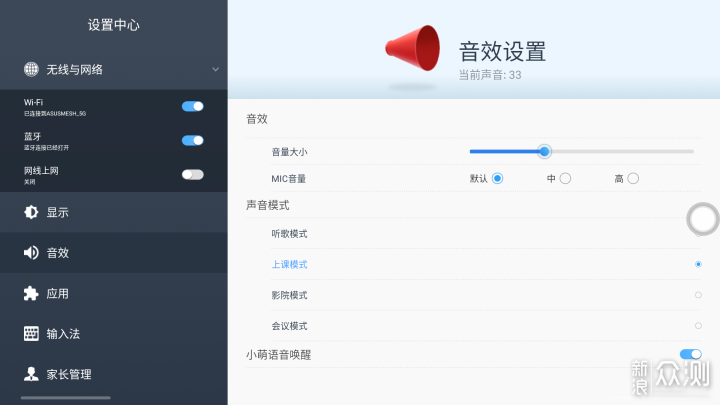Click the 当前声音: 33 text
This screenshot has height=405, width=720.
(x=489, y=75)
